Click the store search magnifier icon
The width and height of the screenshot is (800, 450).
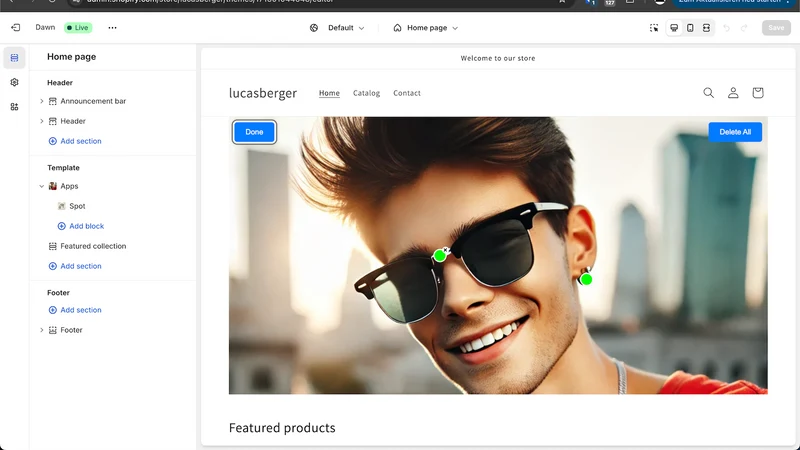709,93
